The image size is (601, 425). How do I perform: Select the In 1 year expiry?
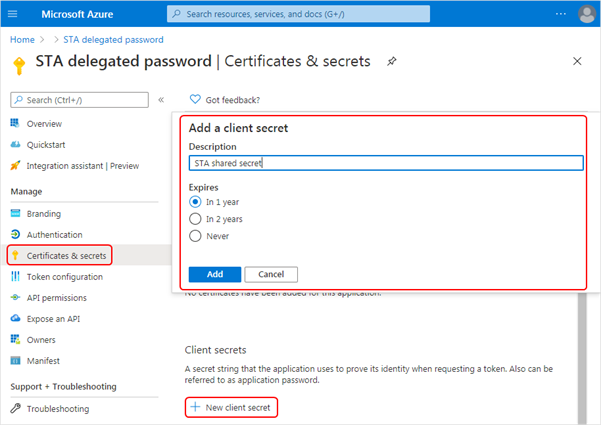[195, 202]
